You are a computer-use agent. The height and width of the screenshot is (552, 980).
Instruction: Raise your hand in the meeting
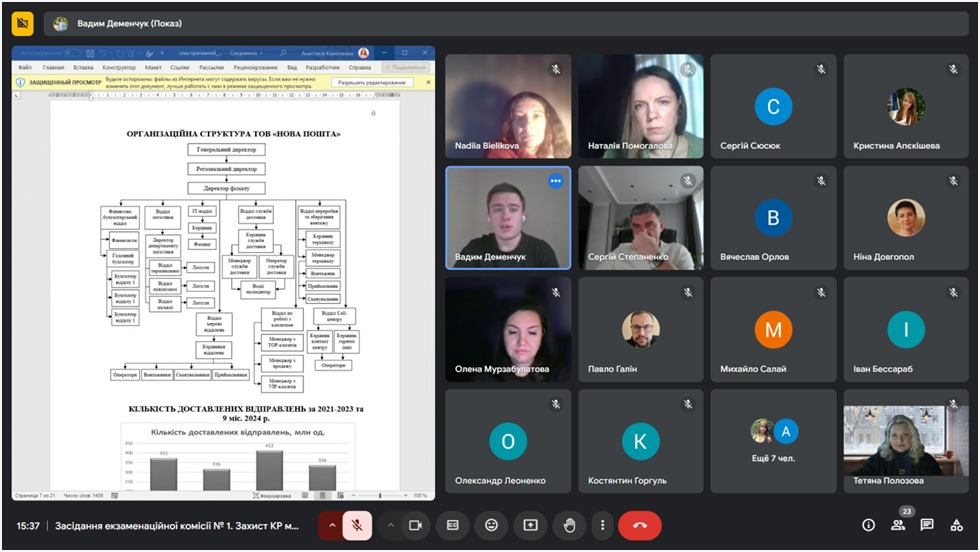569,525
